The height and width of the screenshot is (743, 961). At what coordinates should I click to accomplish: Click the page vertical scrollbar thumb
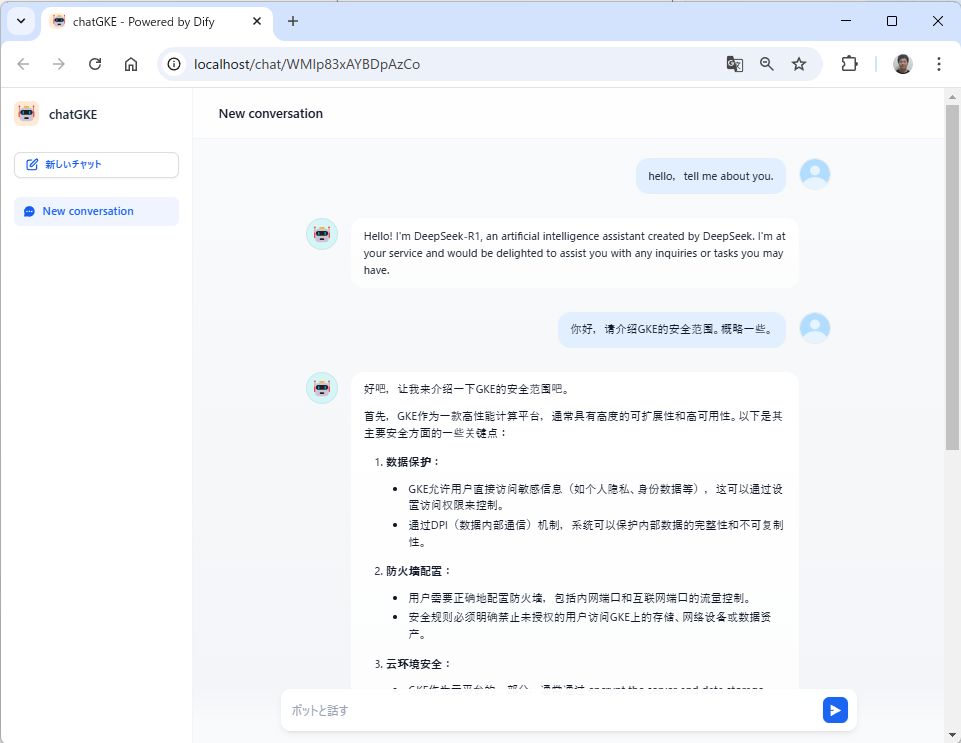tap(952, 278)
